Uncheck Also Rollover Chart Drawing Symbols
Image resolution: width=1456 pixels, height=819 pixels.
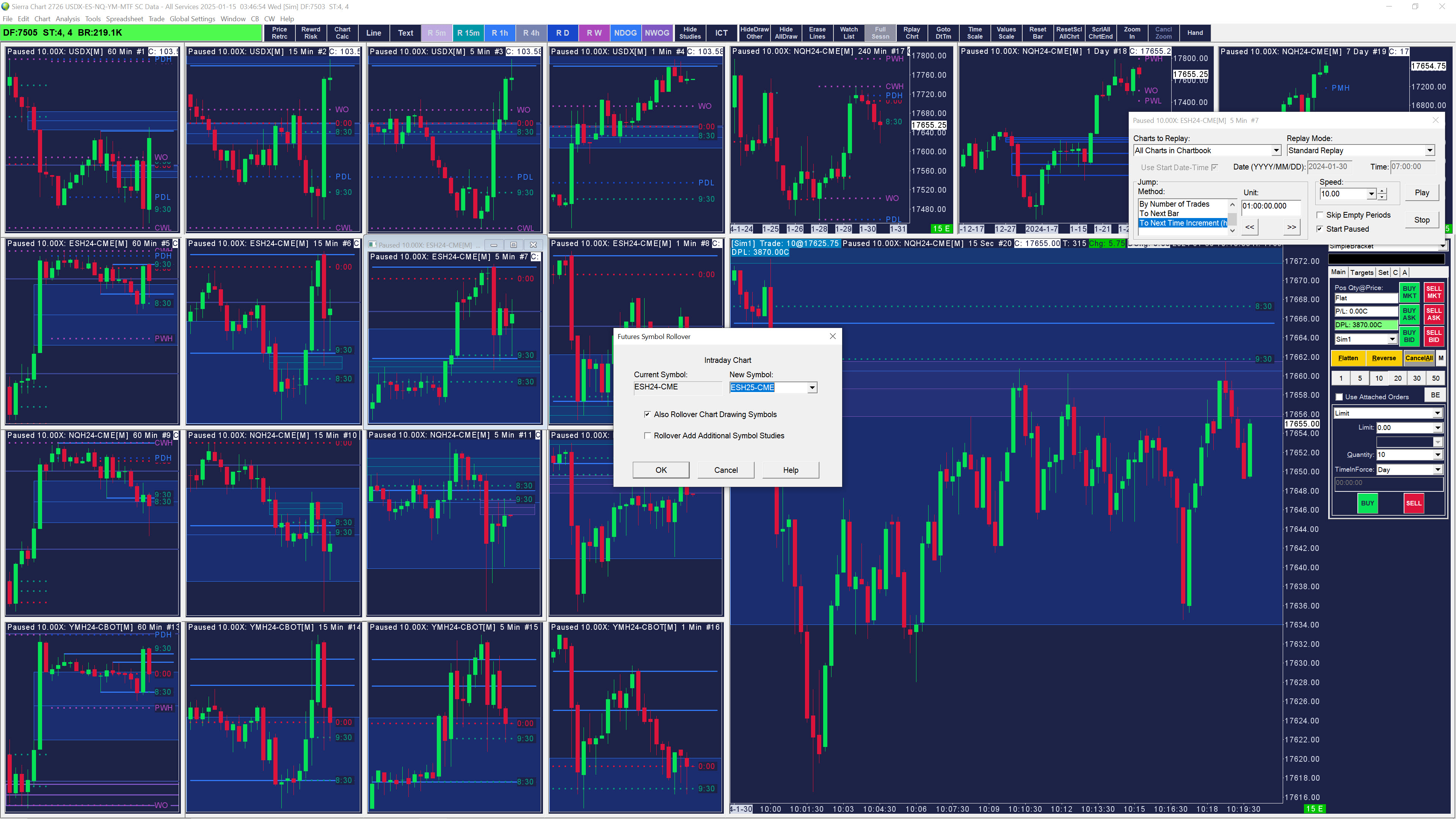[647, 414]
